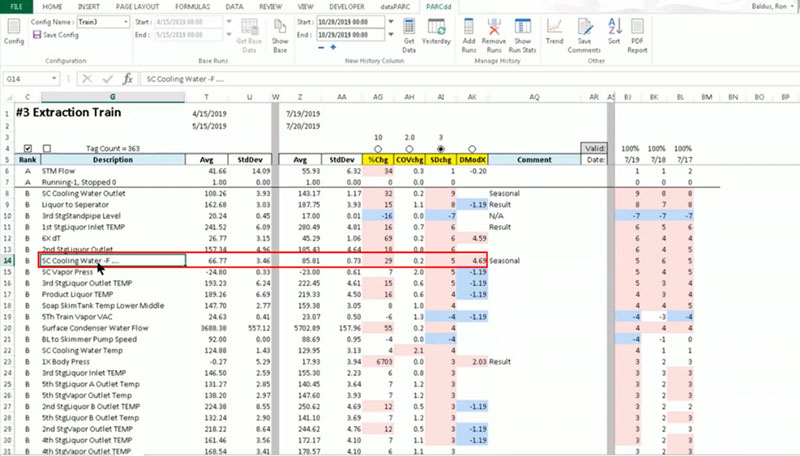Click the 6703 %Chg value cell
Screen dimensions: 800x456
pos(378,362)
